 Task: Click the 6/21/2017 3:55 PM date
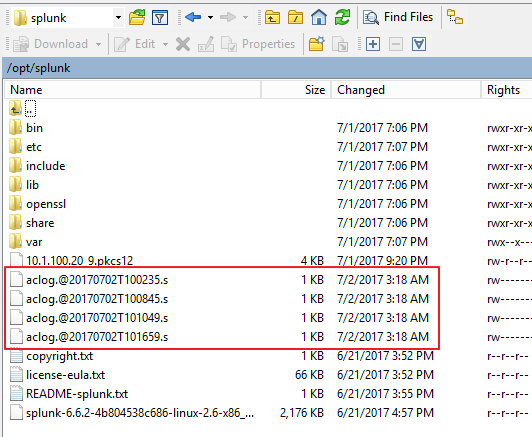coord(385,394)
